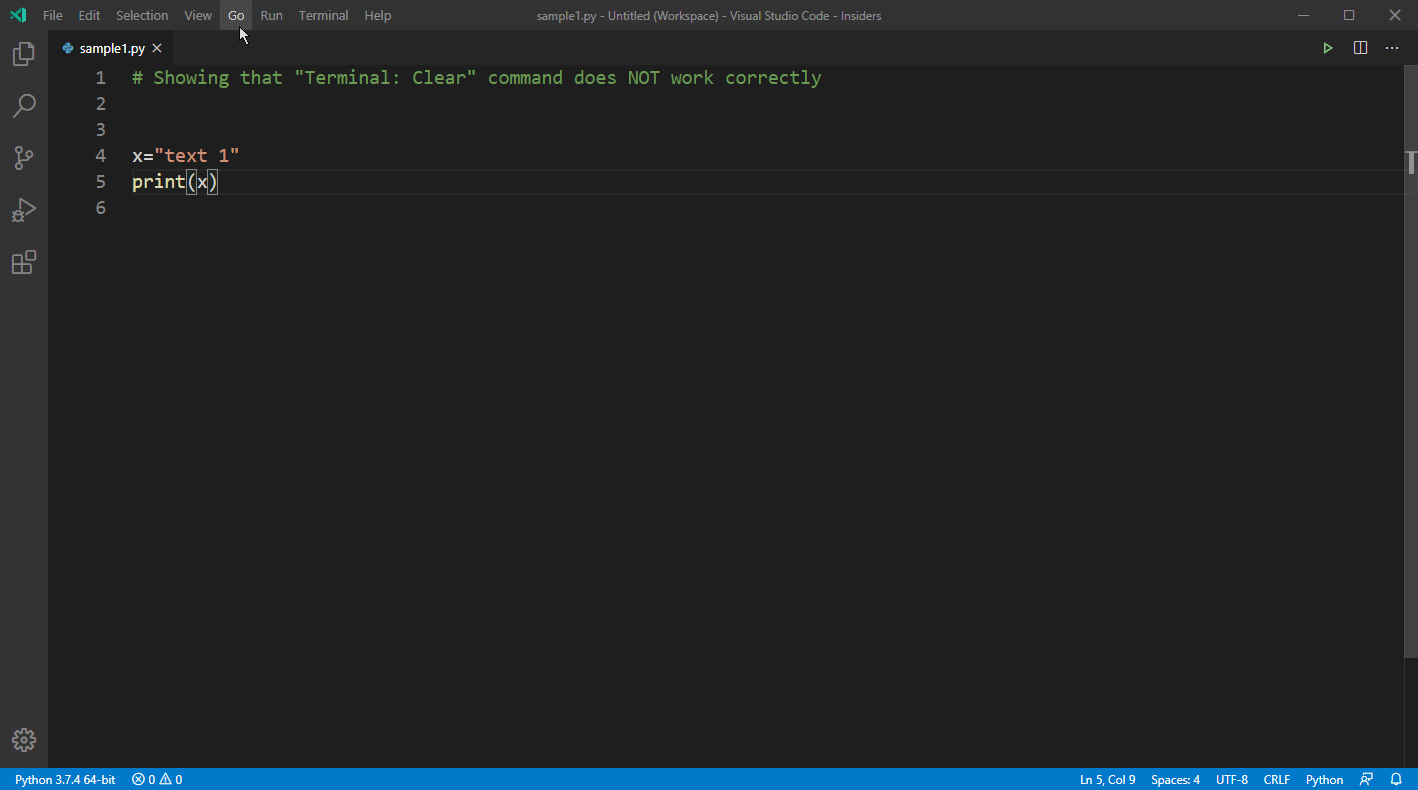Open the Run and Debug view

tap(24, 210)
